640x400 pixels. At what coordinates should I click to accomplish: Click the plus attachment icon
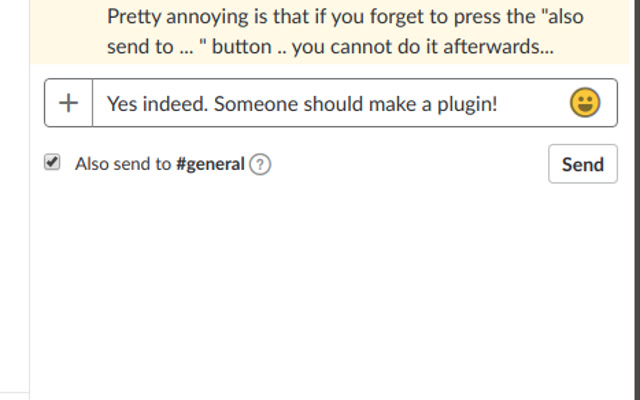69,103
